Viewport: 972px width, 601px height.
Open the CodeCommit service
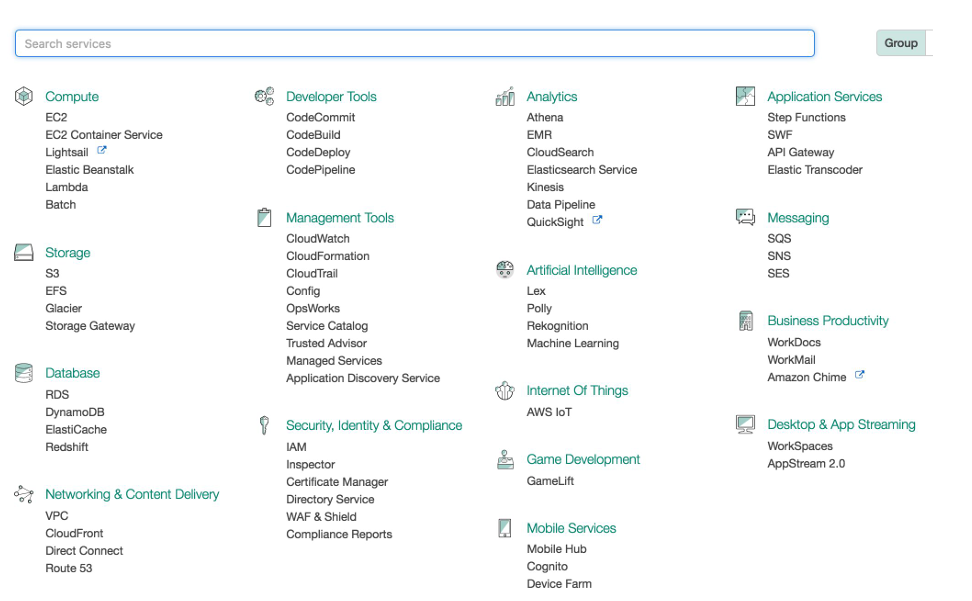(320, 117)
